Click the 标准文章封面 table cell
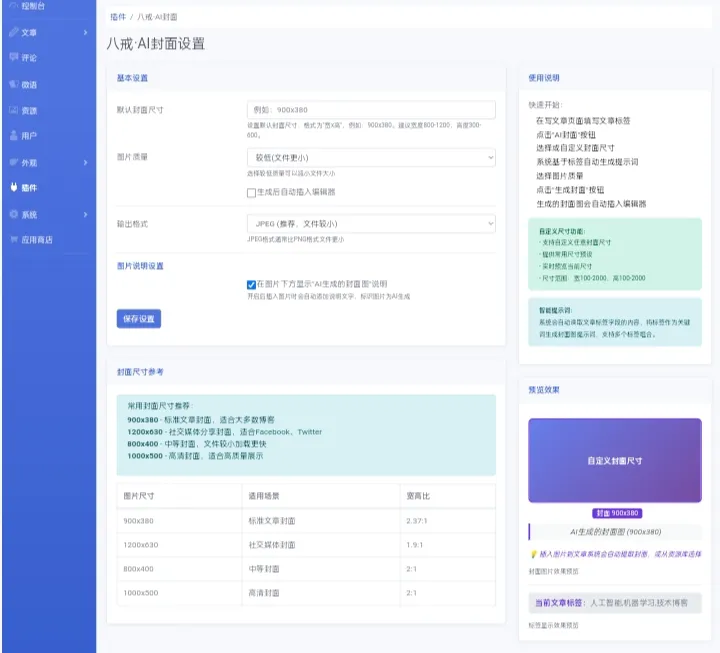This screenshot has width=720, height=653. (272, 521)
